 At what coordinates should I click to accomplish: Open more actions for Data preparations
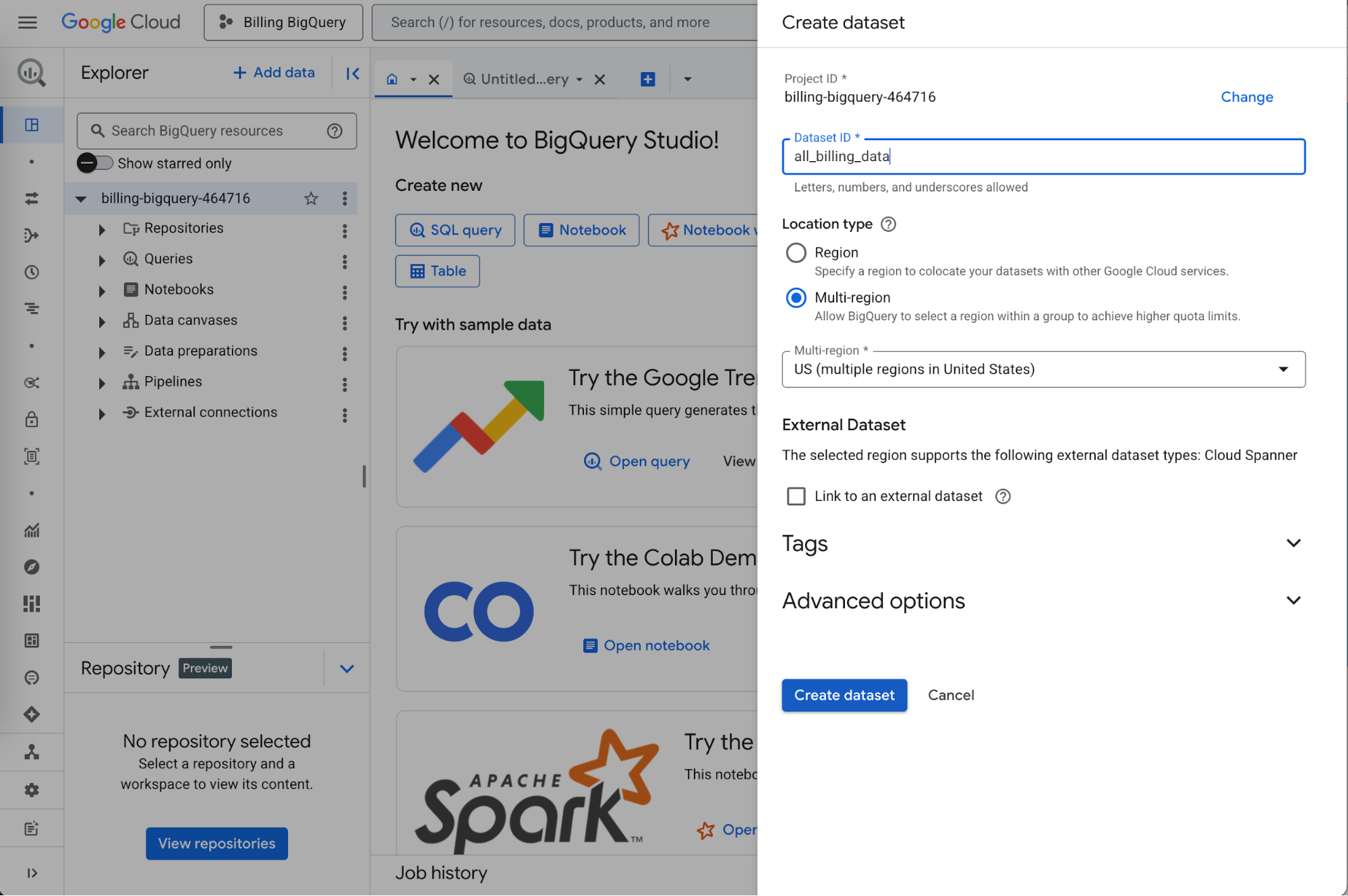(345, 353)
